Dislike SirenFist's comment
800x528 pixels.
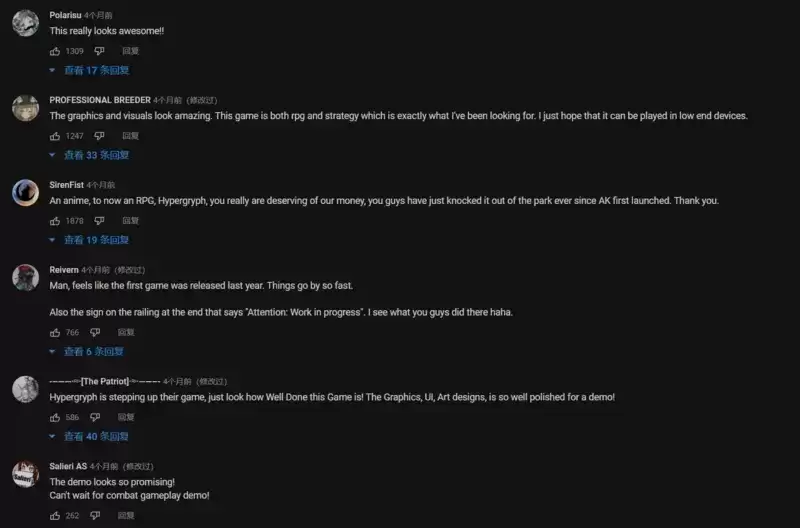99,221
